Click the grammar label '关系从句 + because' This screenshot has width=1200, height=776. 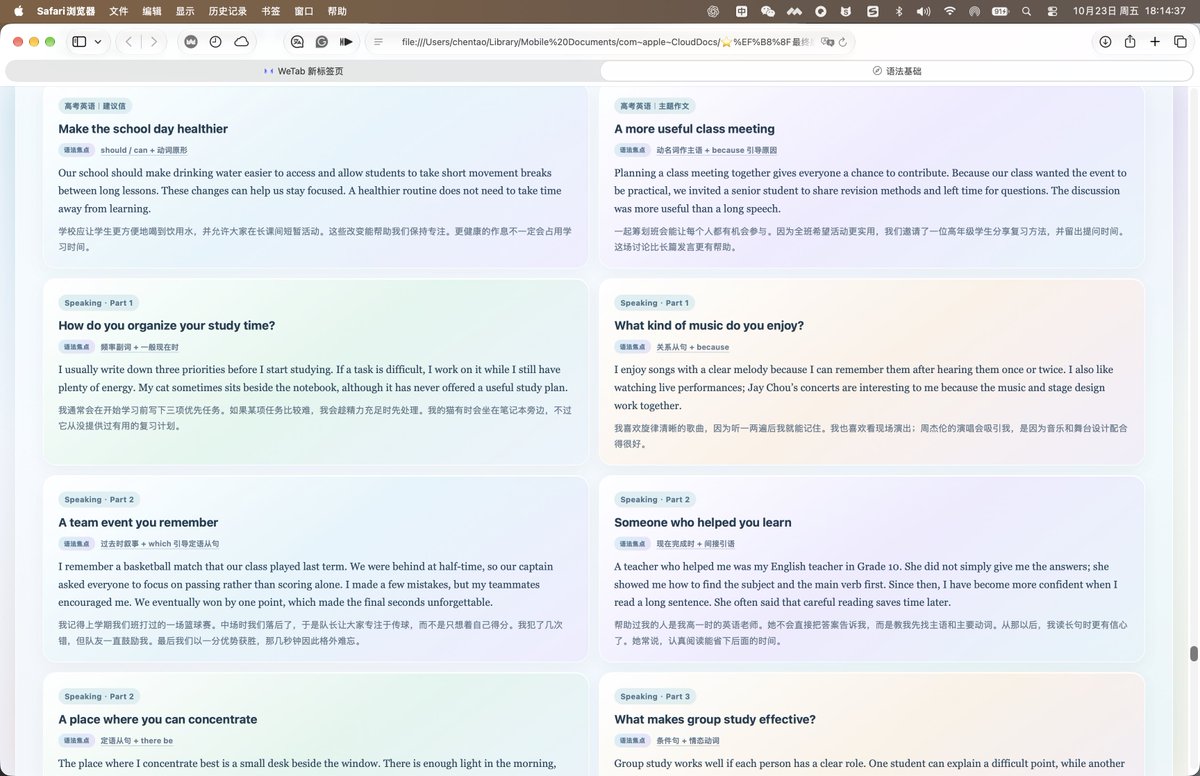[692, 347]
